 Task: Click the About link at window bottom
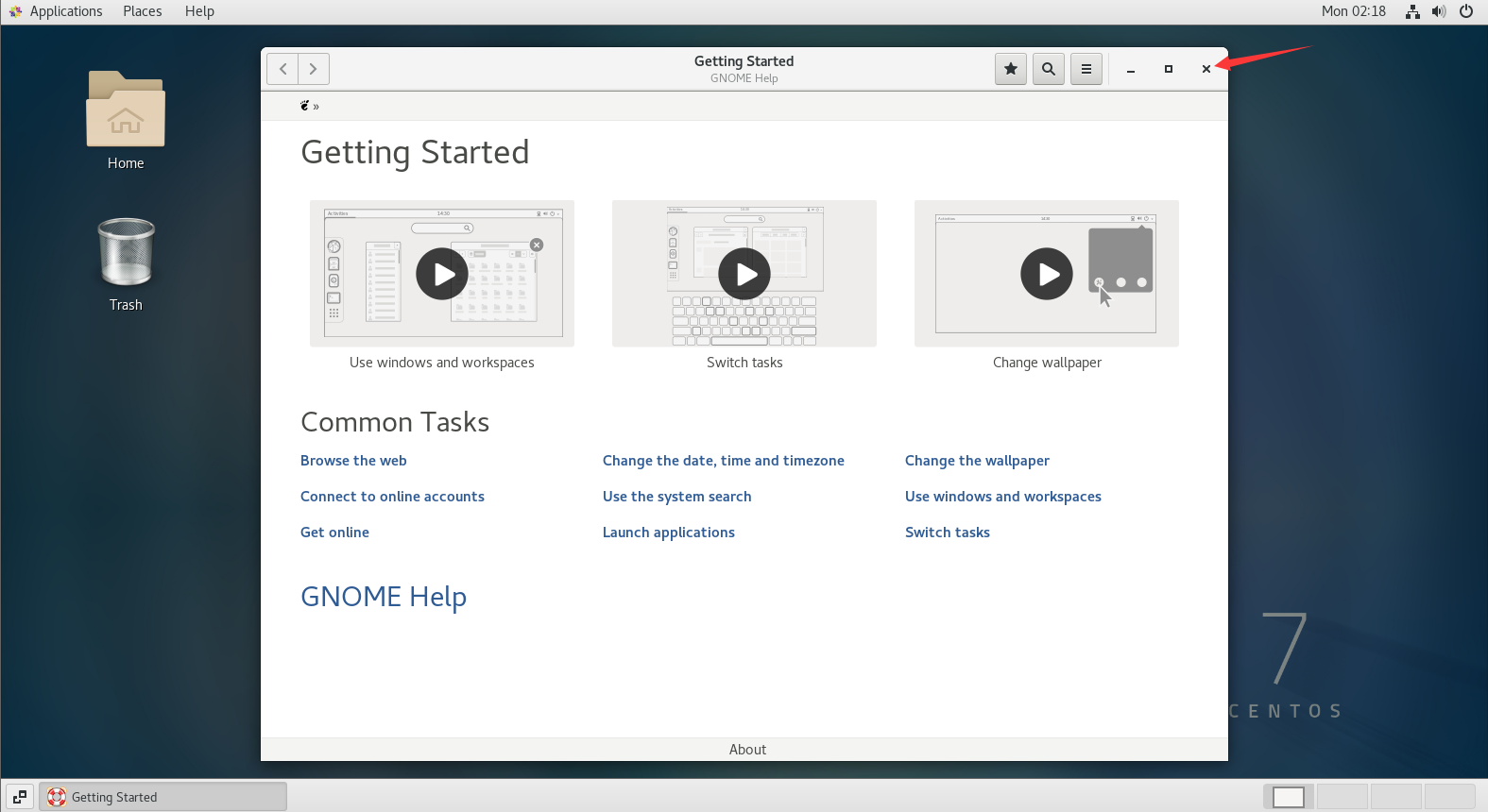point(747,750)
